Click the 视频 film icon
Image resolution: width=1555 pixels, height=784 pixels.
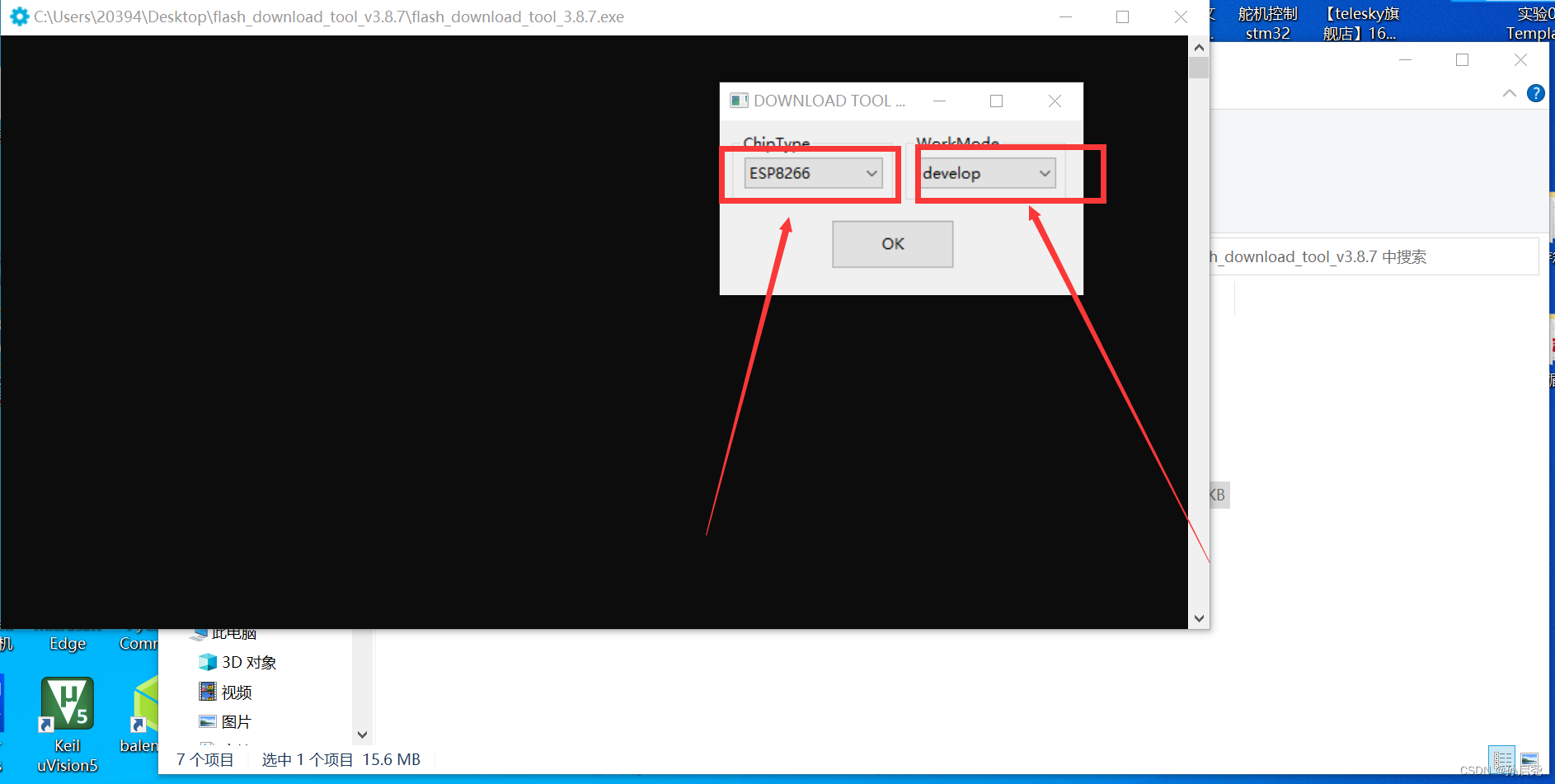point(208,692)
